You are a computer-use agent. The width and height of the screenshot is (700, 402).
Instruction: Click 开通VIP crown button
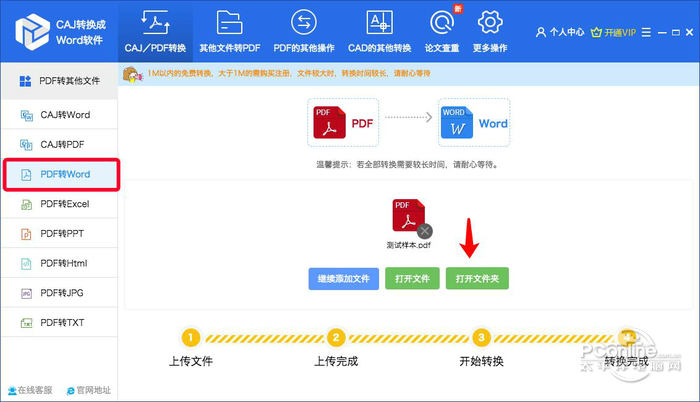(x=613, y=32)
